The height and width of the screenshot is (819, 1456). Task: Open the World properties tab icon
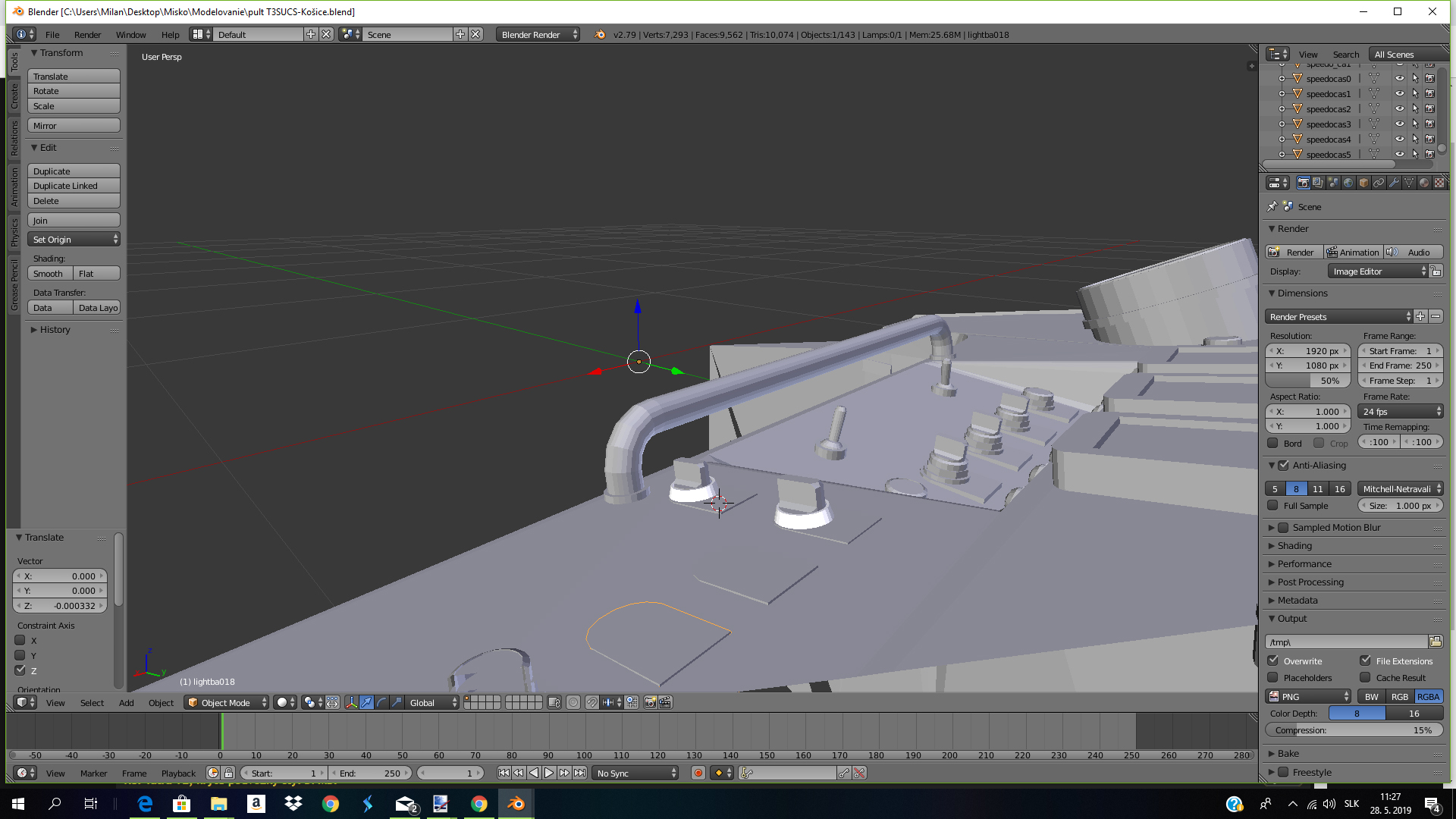point(1348,183)
